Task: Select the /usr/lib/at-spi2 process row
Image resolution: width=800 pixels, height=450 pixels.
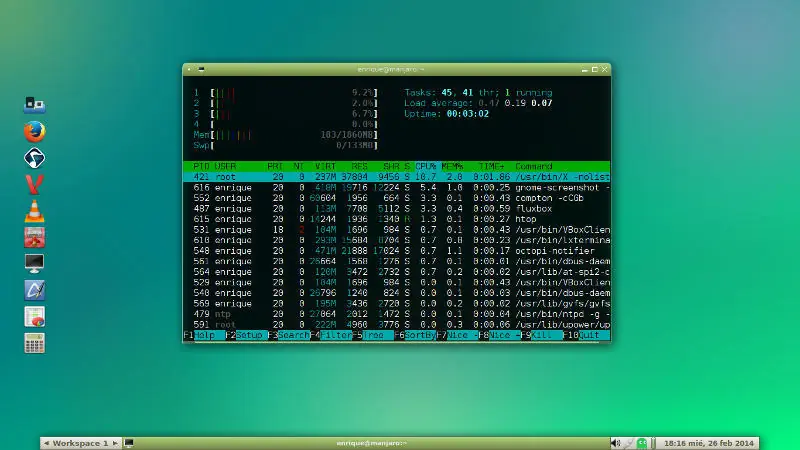Action: coord(396,272)
